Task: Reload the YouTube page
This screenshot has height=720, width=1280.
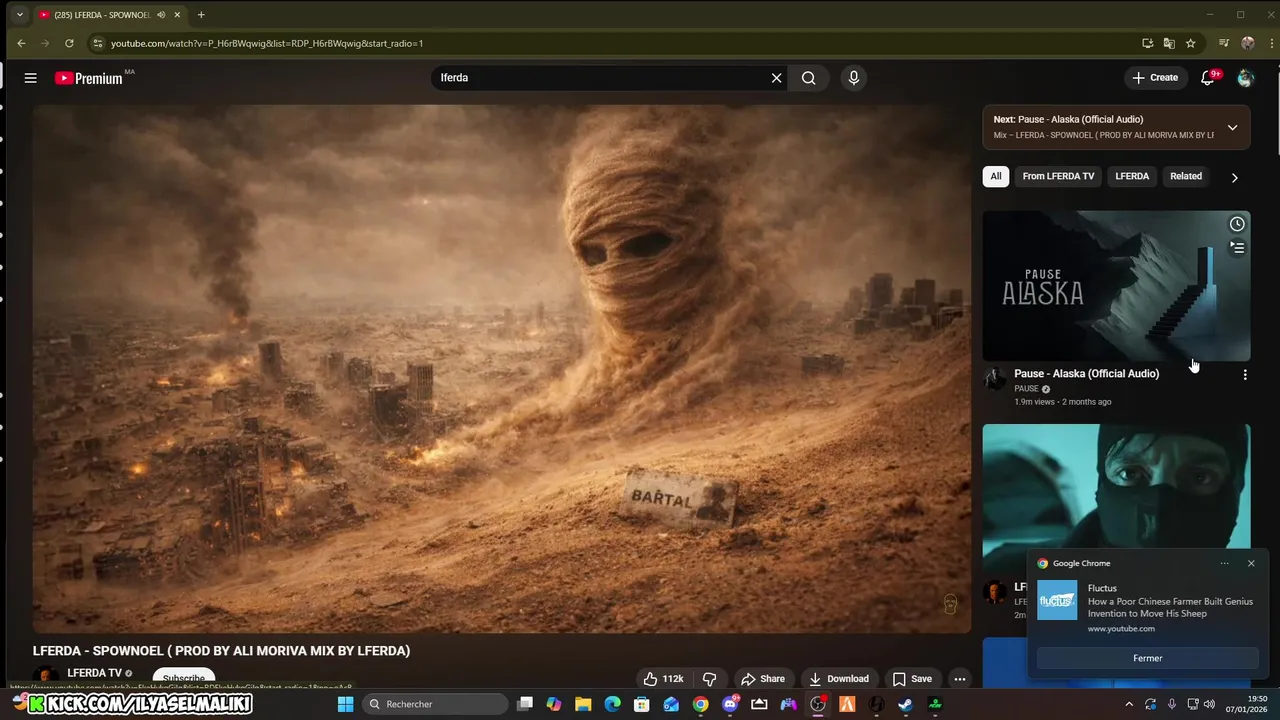Action: (69, 43)
